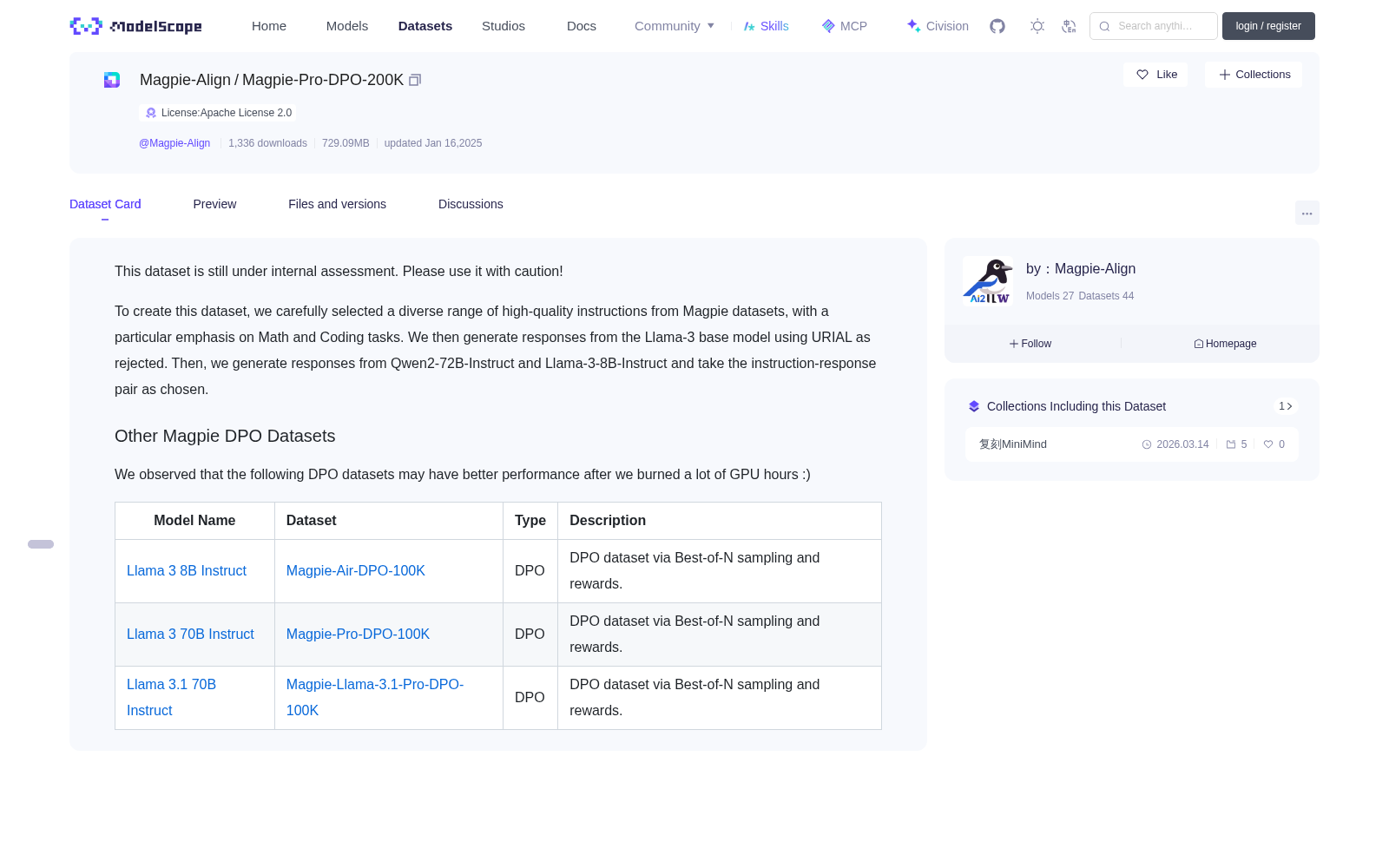This screenshot has width=1389, height=868.
Task: Add dataset to Collections
Action: (x=1254, y=75)
